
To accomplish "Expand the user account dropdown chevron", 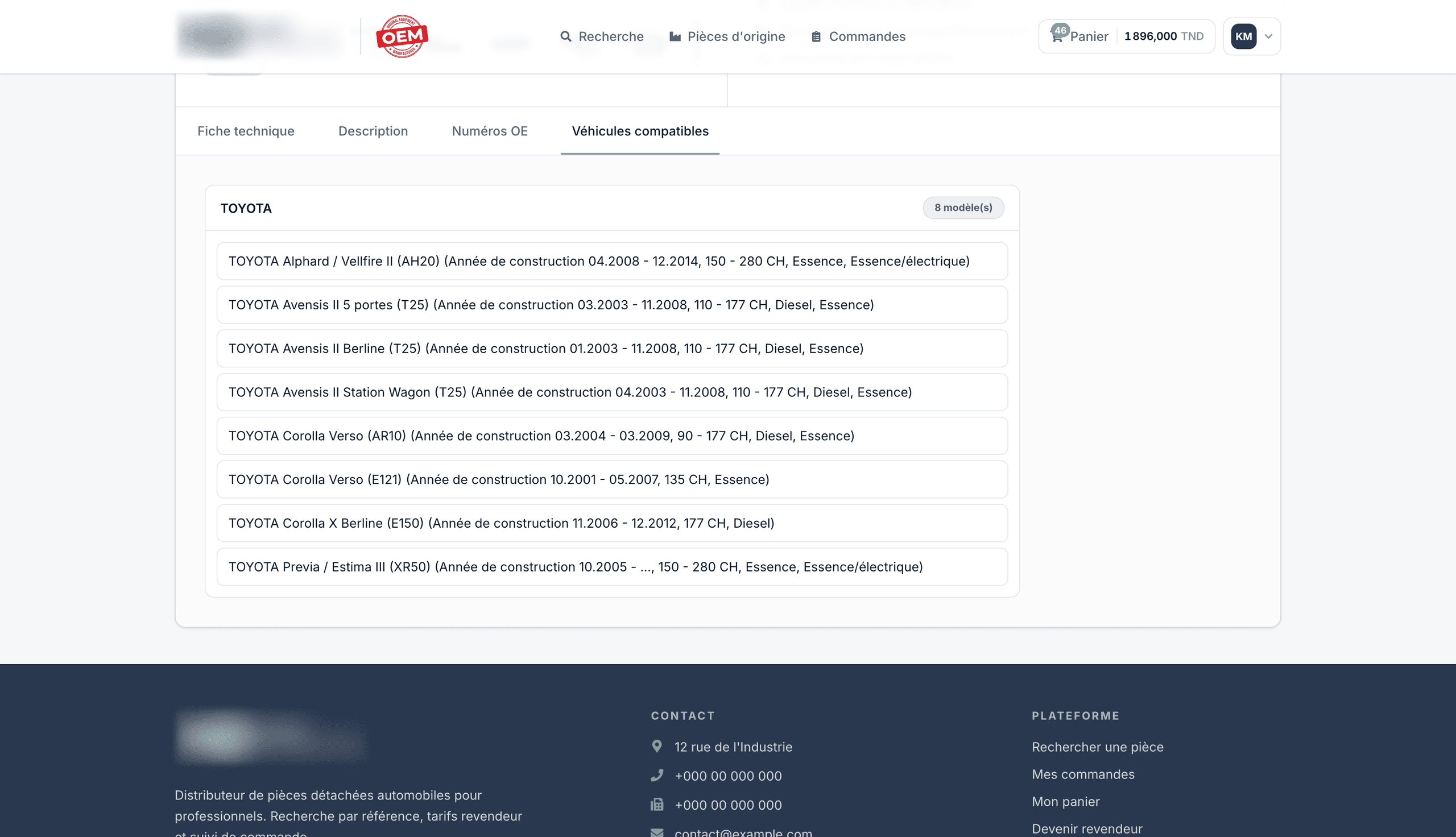I will (1268, 36).
